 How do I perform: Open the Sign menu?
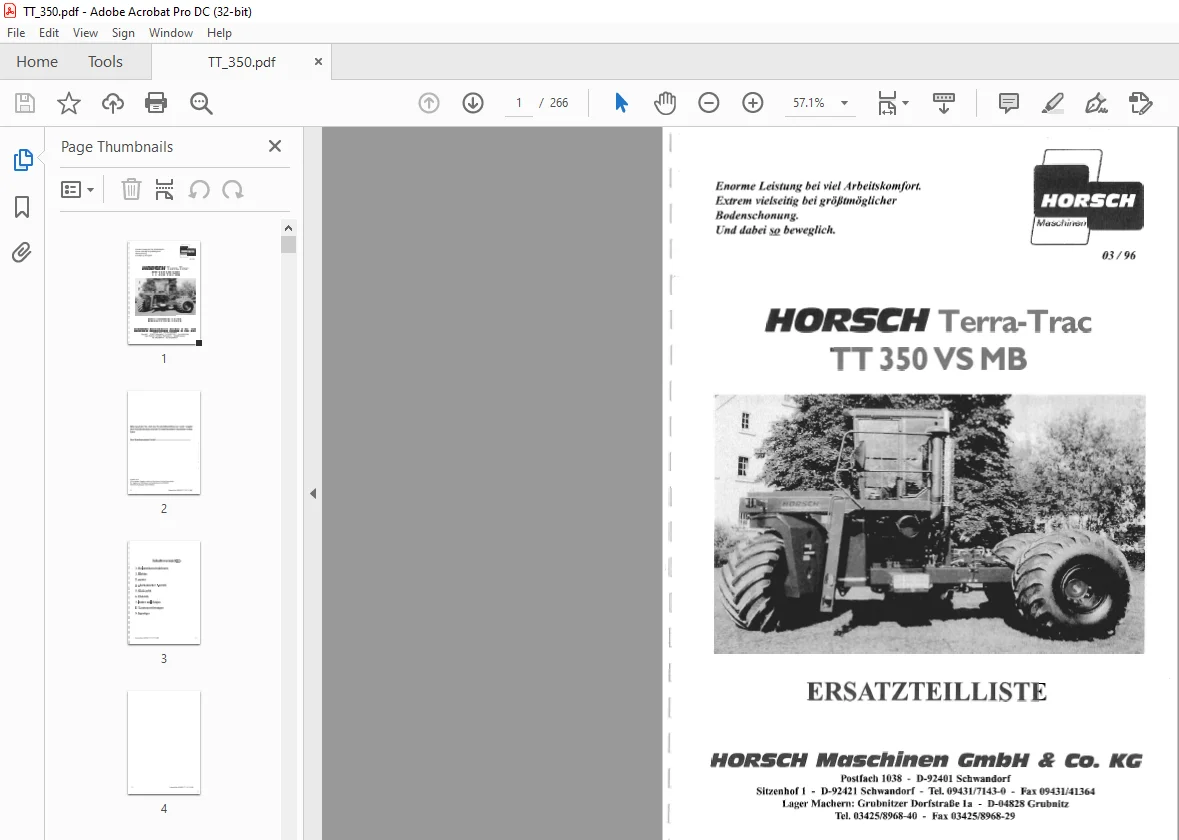tap(123, 33)
